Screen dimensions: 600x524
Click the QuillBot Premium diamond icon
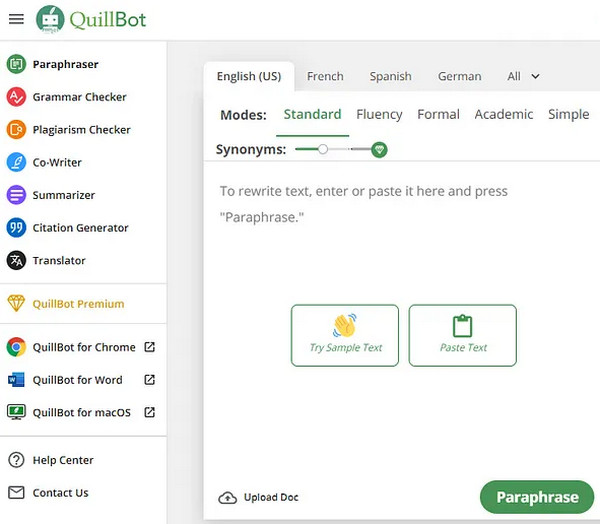pyautogui.click(x=16, y=304)
